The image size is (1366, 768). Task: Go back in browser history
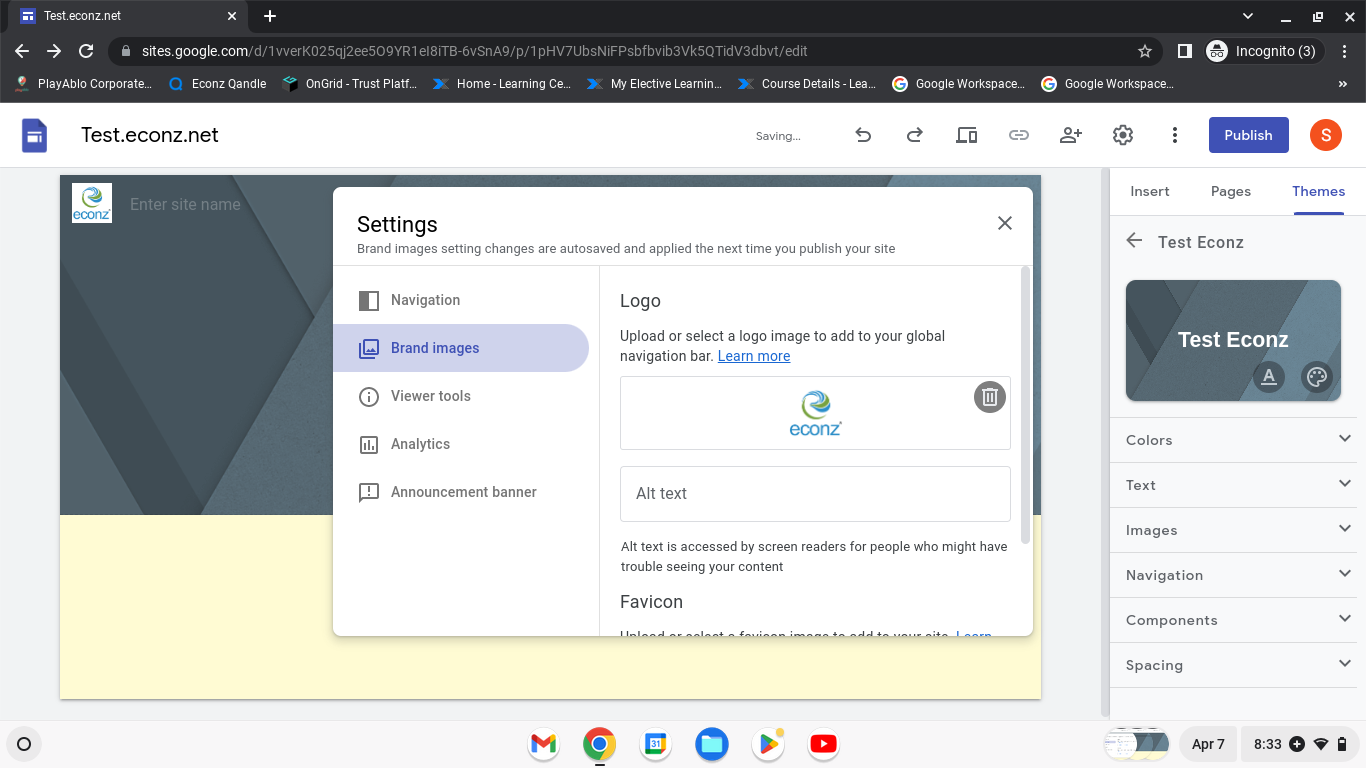click(22, 51)
